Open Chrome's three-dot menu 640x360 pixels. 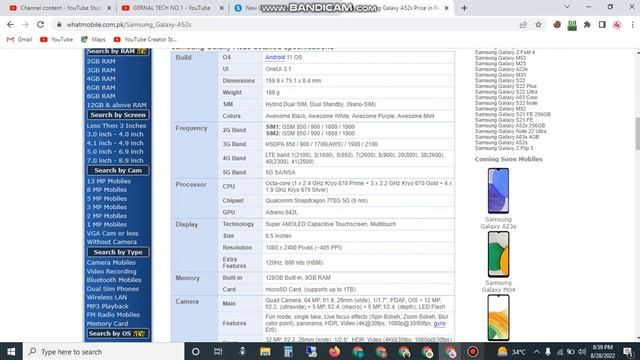click(632, 24)
